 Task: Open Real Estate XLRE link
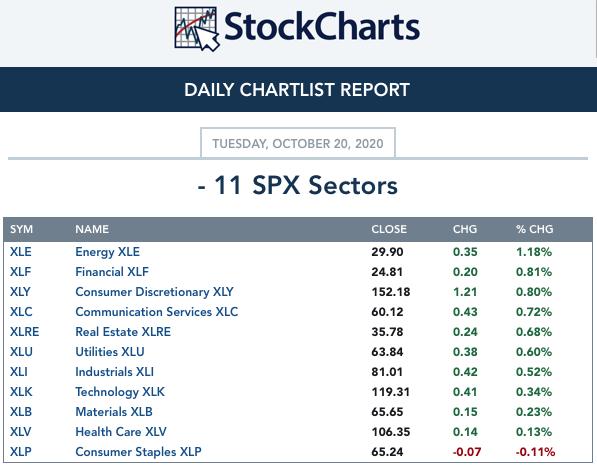(x=123, y=332)
